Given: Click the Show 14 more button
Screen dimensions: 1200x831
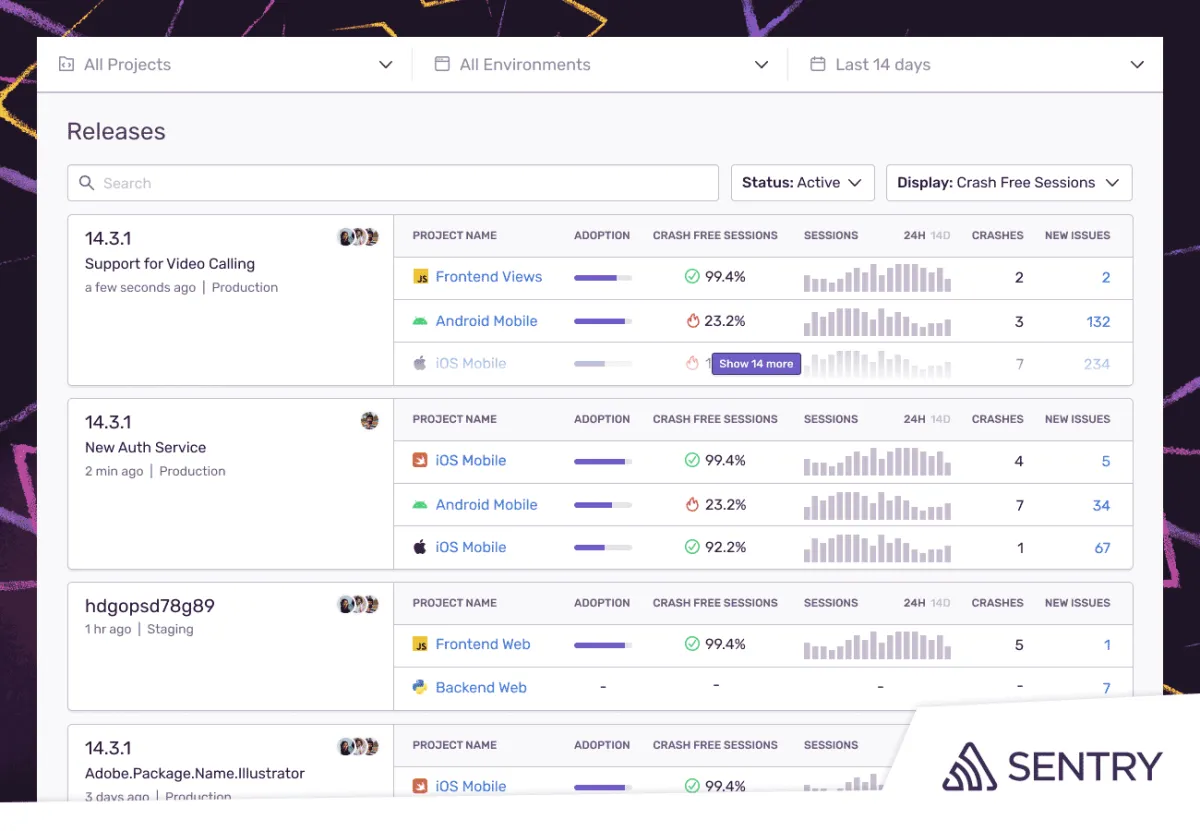Looking at the screenshot, I should click(x=756, y=364).
